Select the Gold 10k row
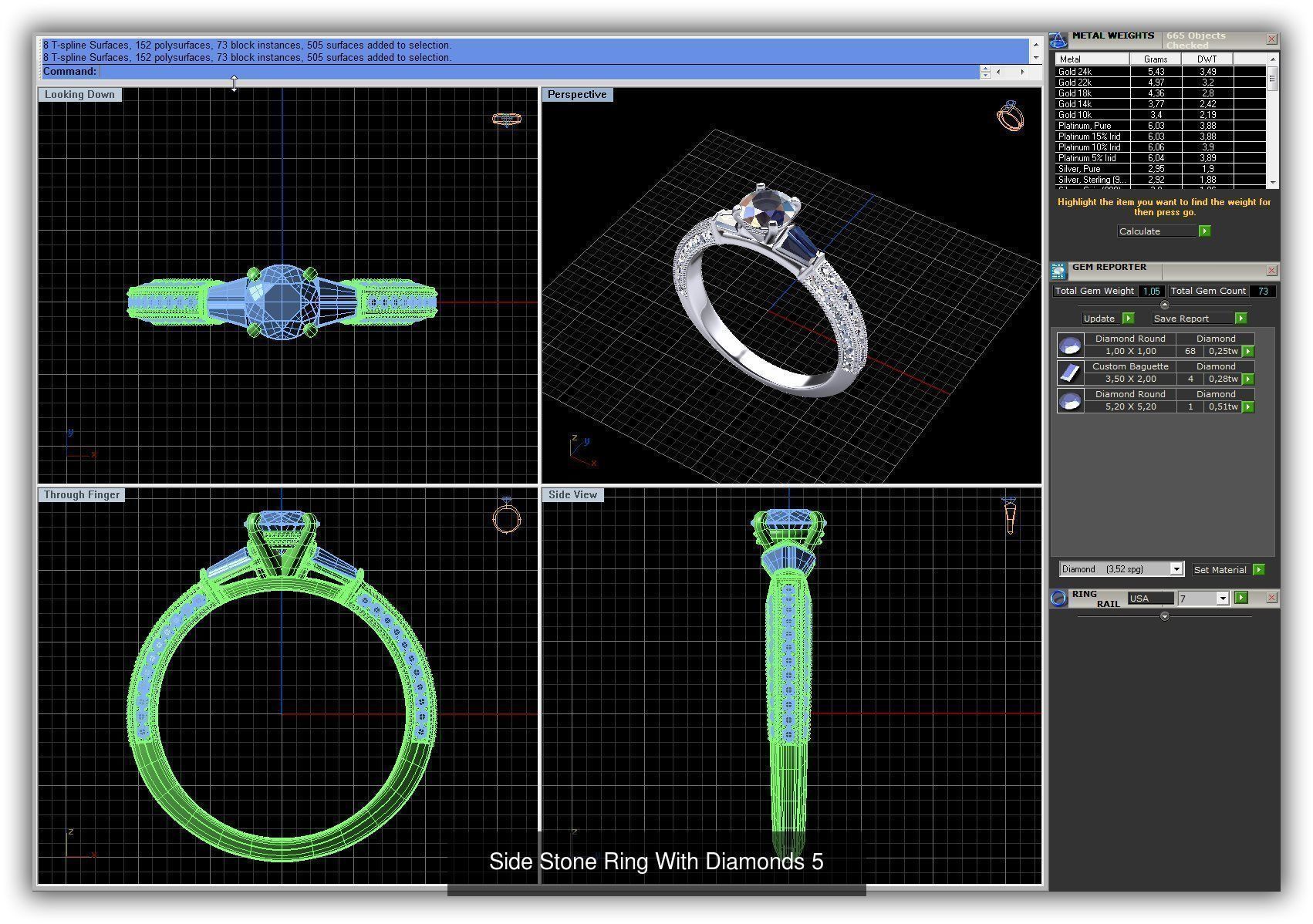This screenshot has width=1313, height=924. click(1161, 115)
